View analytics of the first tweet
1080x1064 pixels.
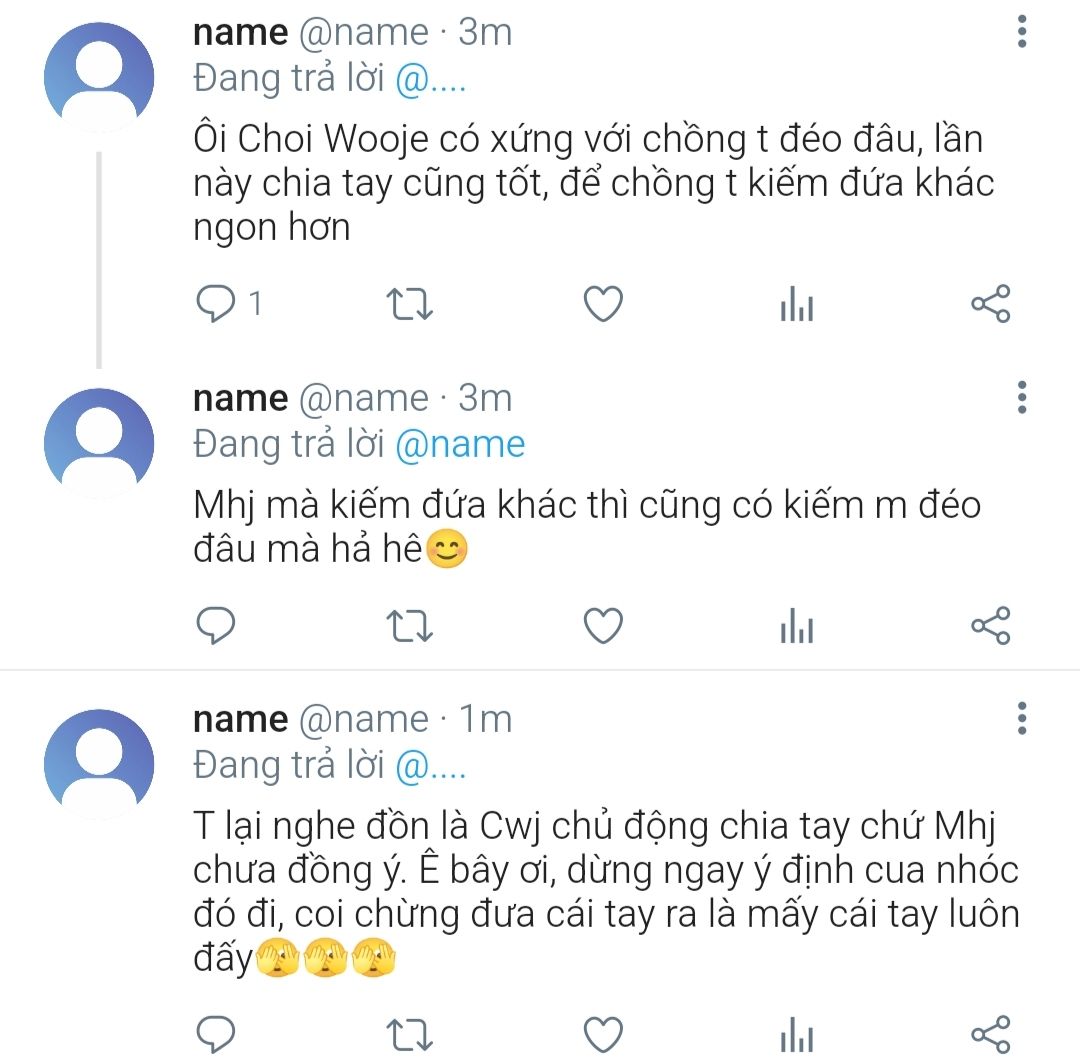tap(797, 304)
